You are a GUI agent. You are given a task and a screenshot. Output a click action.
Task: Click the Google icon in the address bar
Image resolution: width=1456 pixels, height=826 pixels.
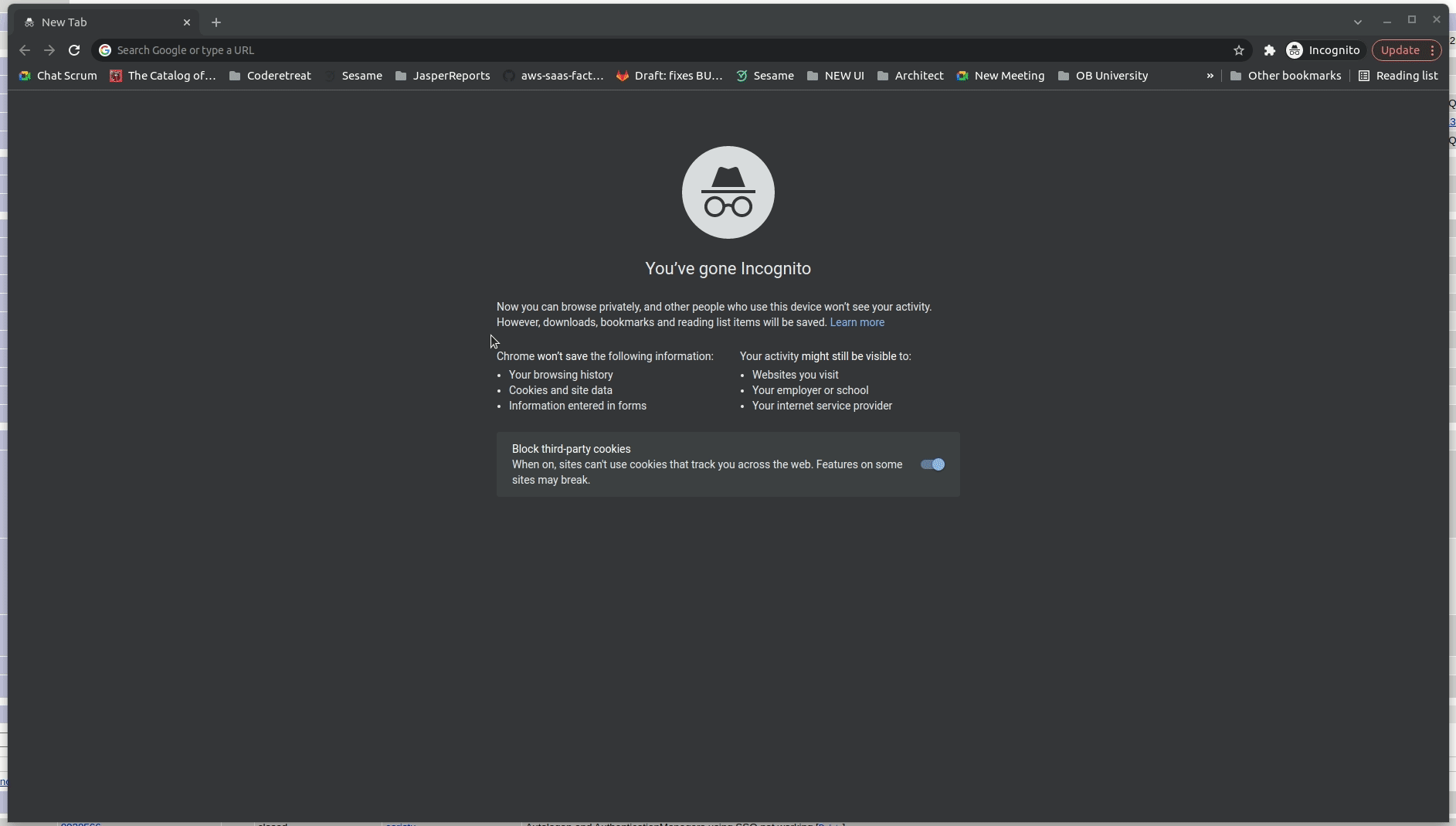105,50
